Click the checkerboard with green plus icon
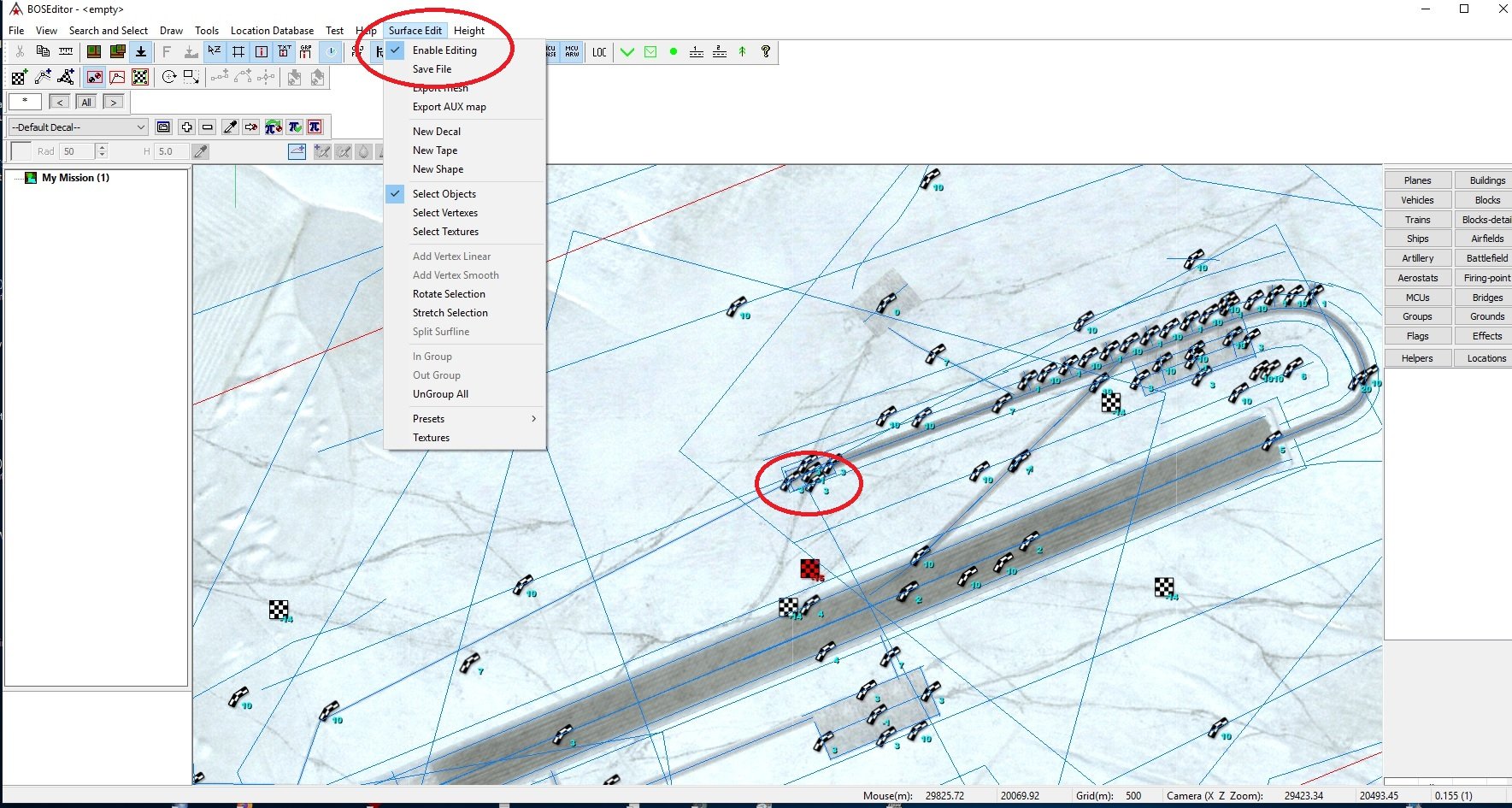This screenshot has height=808, width=1512. pyautogui.click(x=19, y=78)
